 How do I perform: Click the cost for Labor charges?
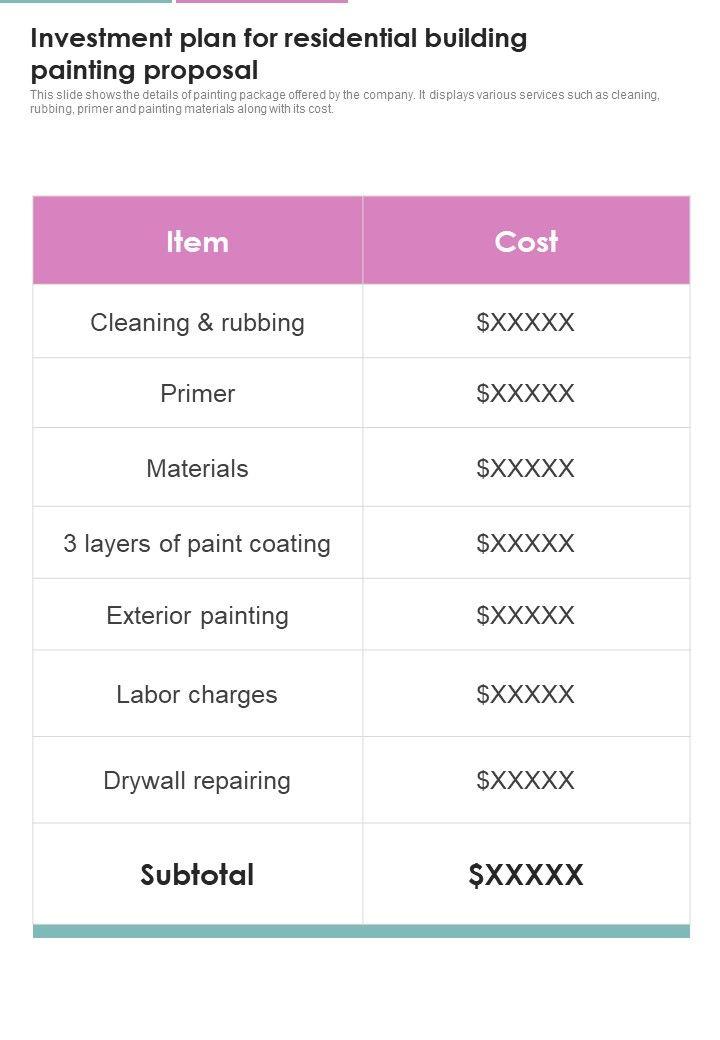pyautogui.click(x=526, y=694)
